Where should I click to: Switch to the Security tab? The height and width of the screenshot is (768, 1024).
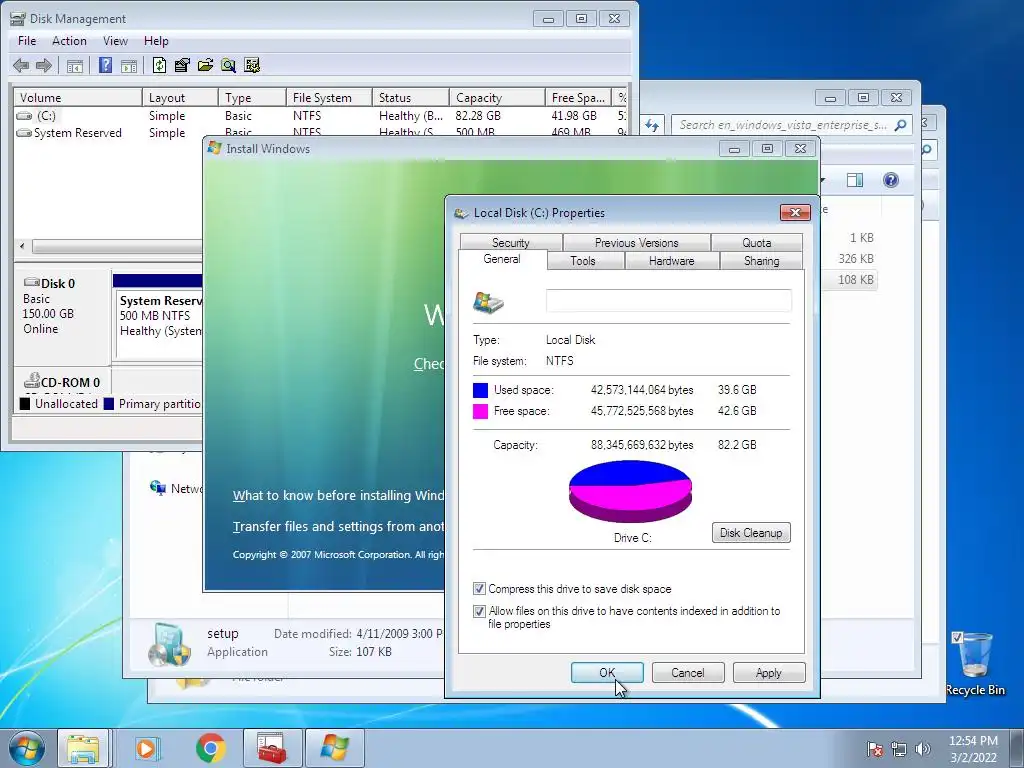click(511, 242)
